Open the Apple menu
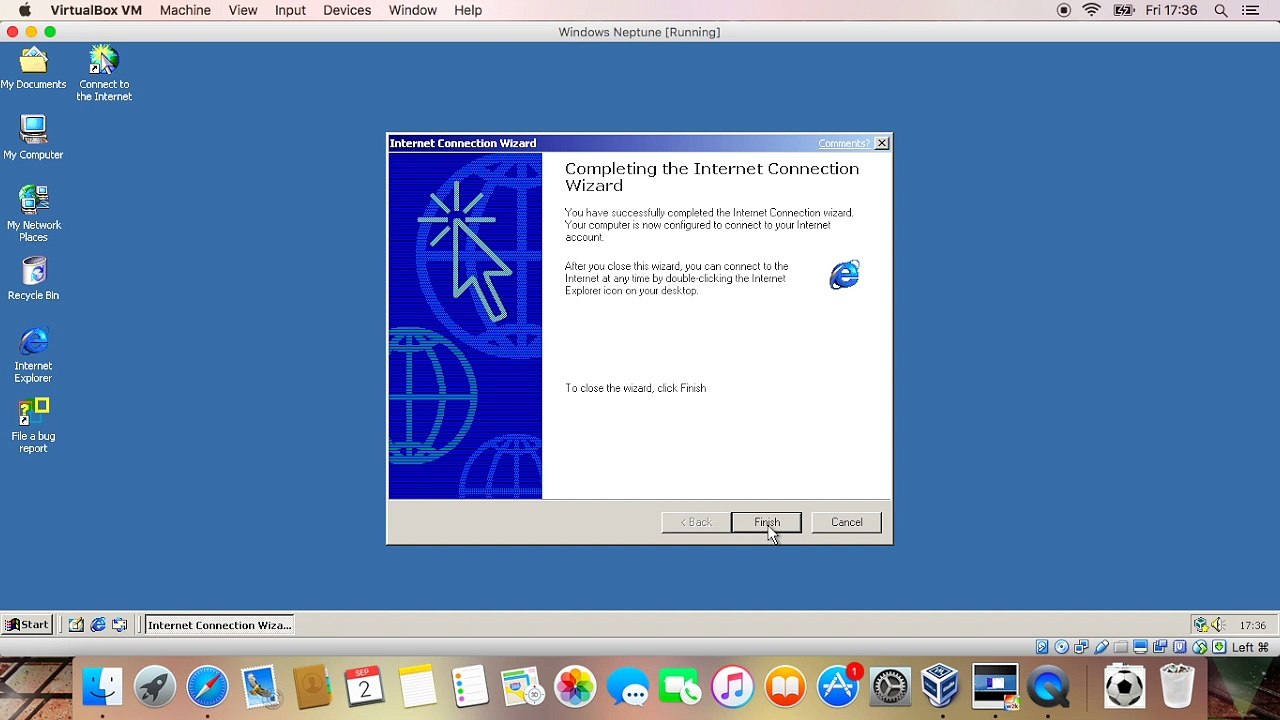 coord(24,10)
